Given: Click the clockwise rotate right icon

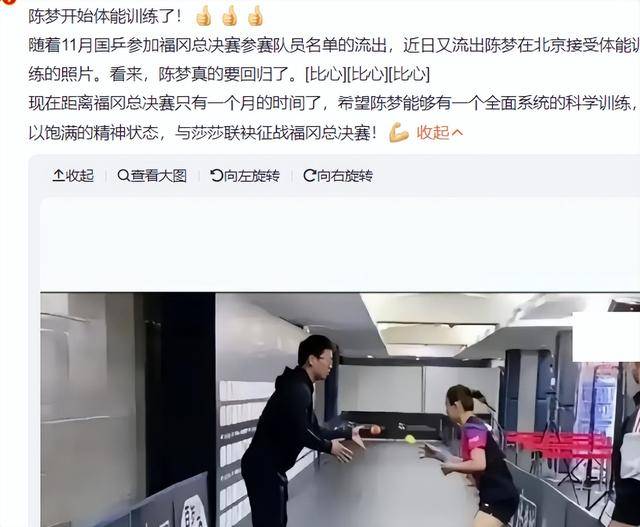Looking at the screenshot, I should coord(309,176).
